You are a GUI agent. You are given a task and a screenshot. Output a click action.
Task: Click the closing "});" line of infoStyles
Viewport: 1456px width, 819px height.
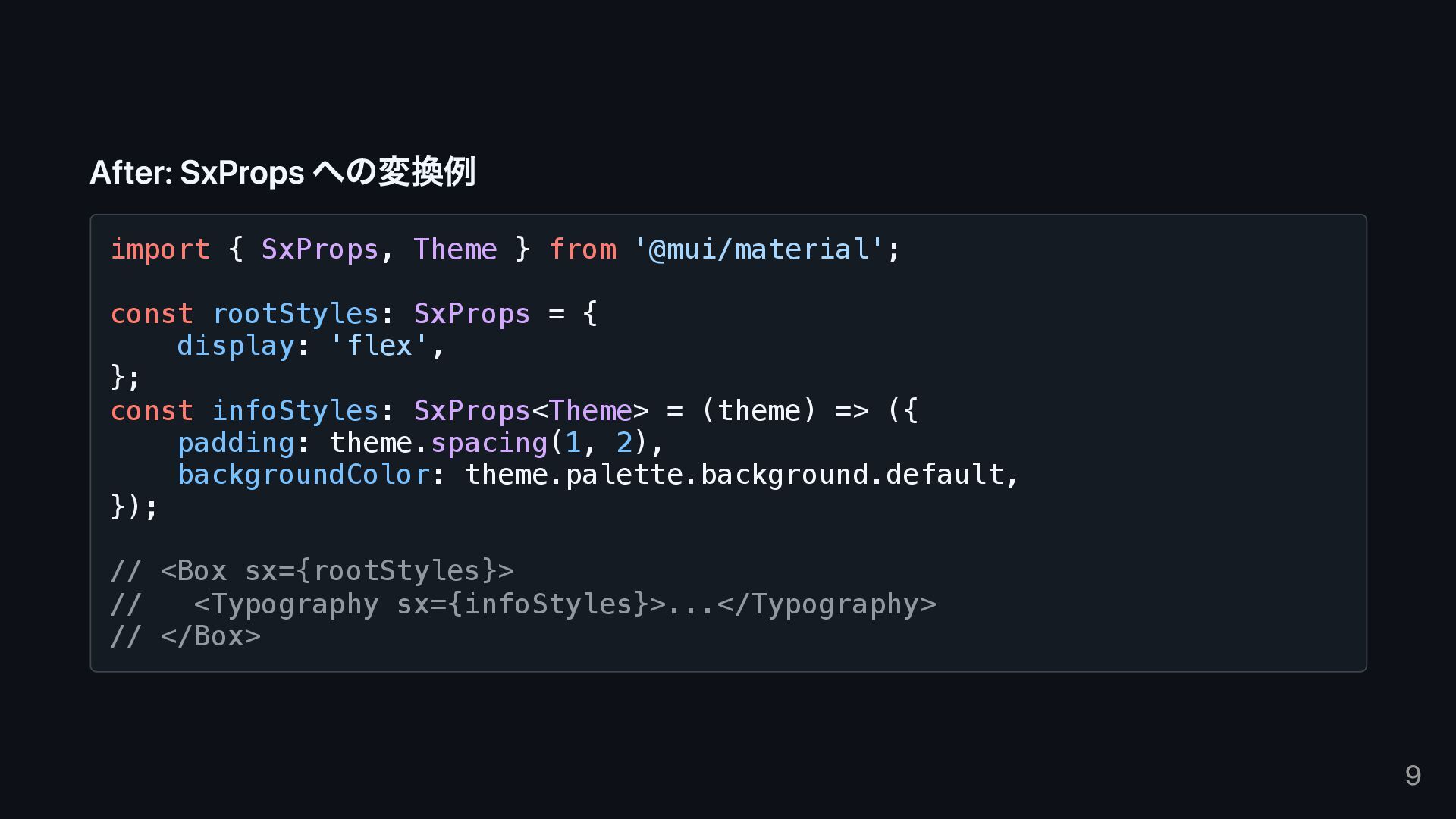pyautogui.click(x=134, y=507)
